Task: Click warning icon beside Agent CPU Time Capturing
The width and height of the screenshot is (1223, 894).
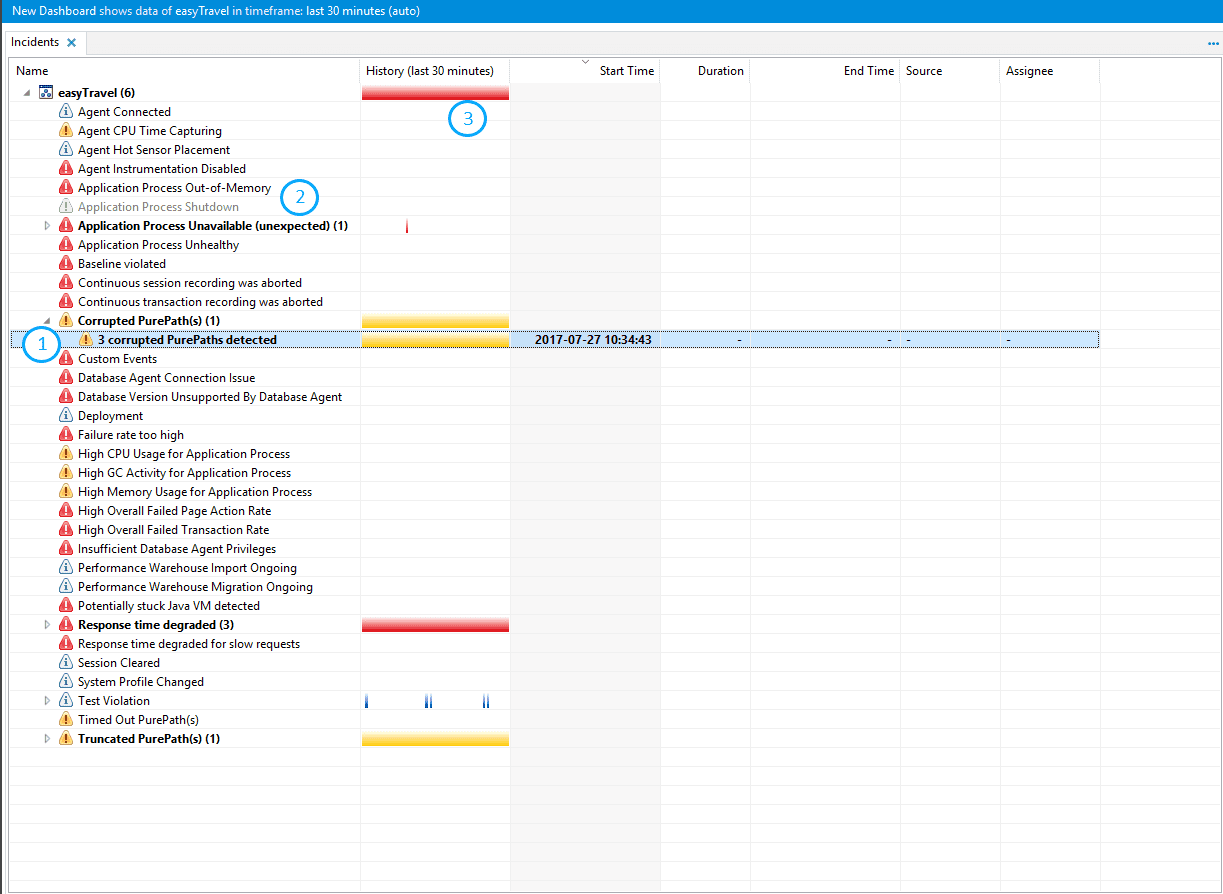Action: [x=66, y=131]
